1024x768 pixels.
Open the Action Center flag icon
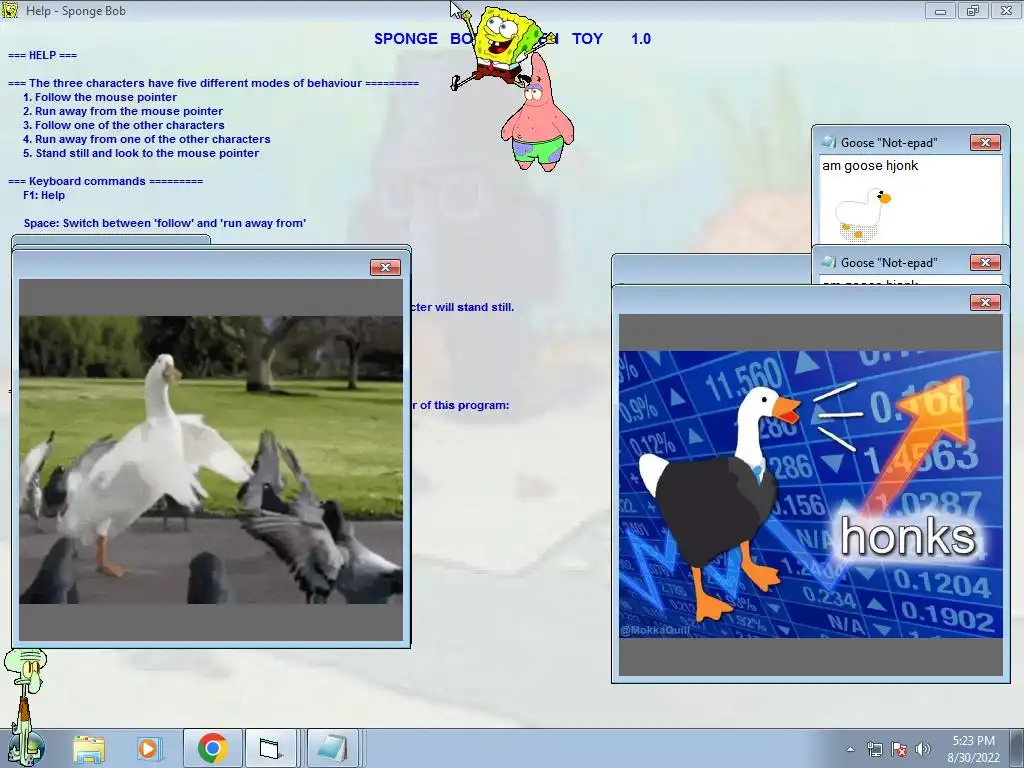pos(899,749)
